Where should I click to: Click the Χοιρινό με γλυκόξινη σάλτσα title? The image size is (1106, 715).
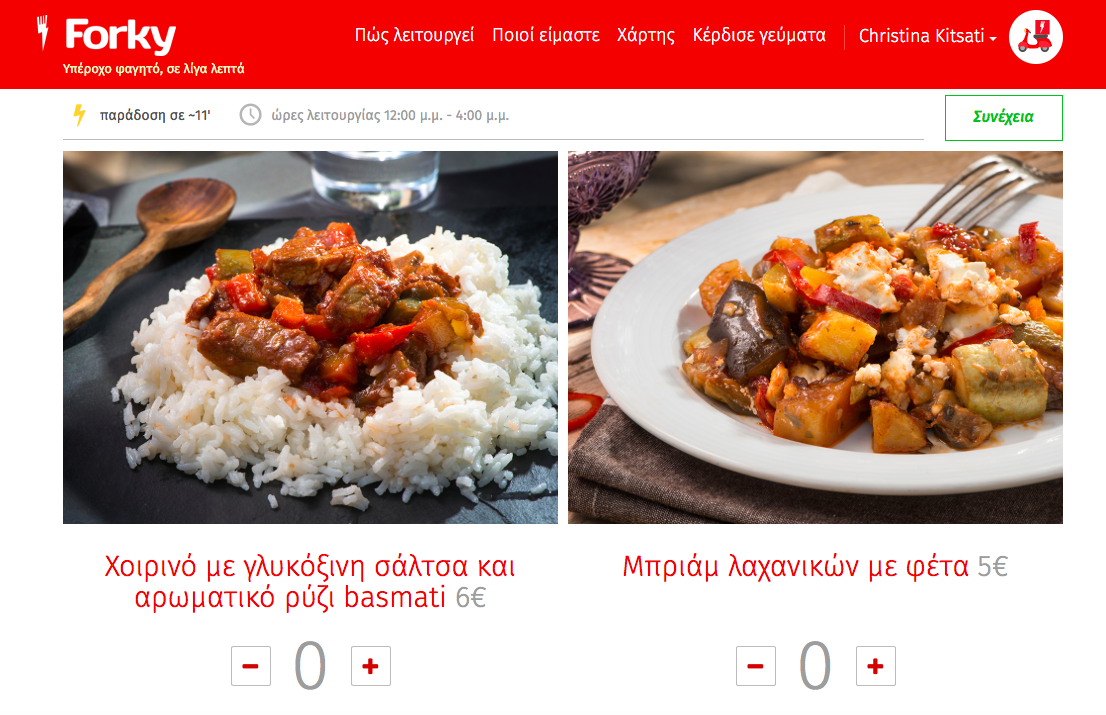coord(310,582)
